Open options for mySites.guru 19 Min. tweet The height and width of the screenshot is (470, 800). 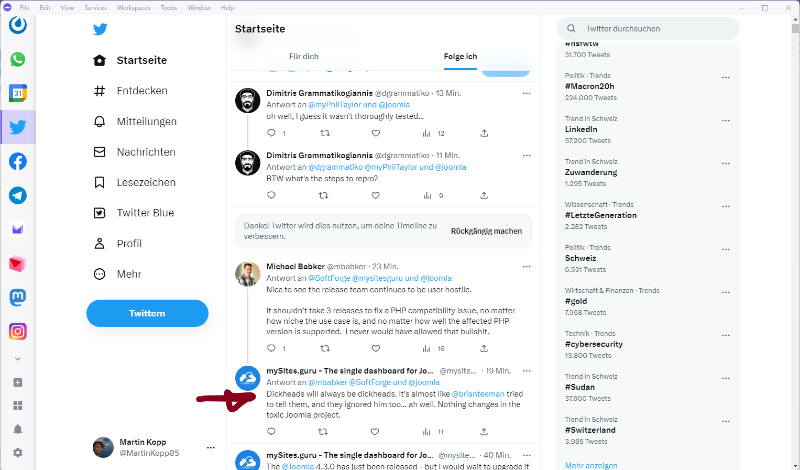[x=527, y=371]
